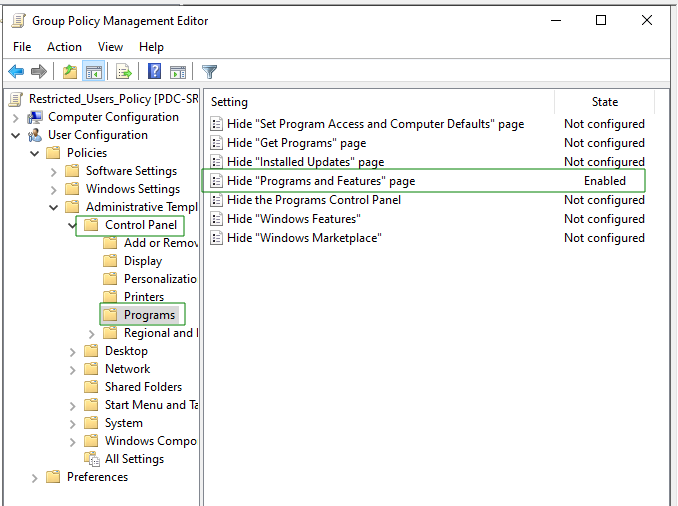The image size is (678, 506).
Task: Expand the Regional and Language node
Action: (92, 334)
